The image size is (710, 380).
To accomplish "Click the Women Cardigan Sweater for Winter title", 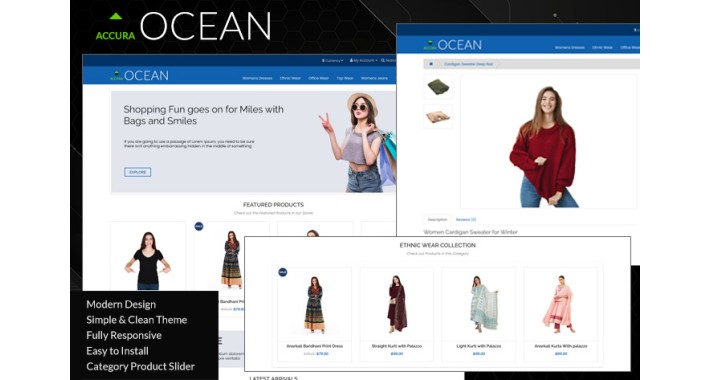I will pos(470,232).
